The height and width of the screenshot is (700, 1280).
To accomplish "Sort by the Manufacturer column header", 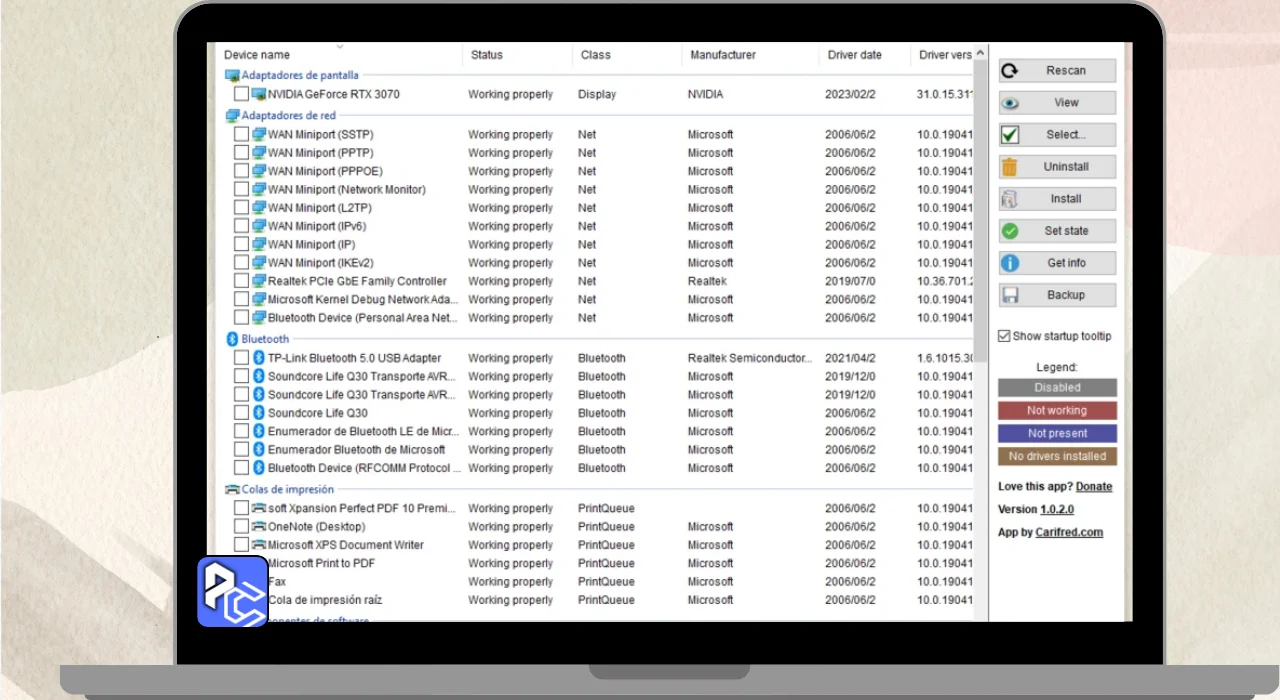I will (723, 55).
